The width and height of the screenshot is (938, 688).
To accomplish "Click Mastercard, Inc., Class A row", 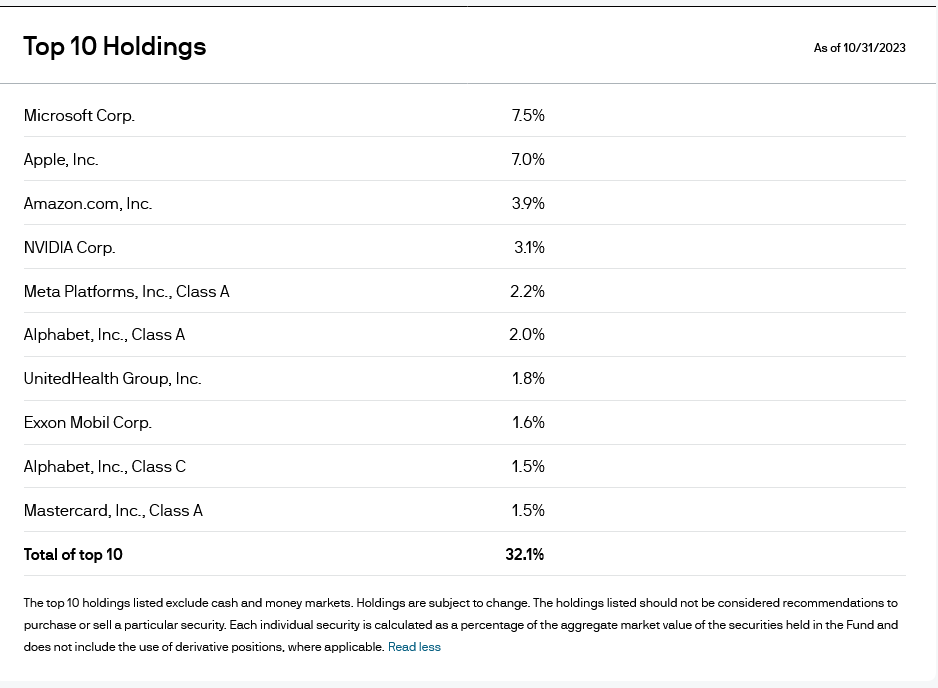I will pos(465,510).
